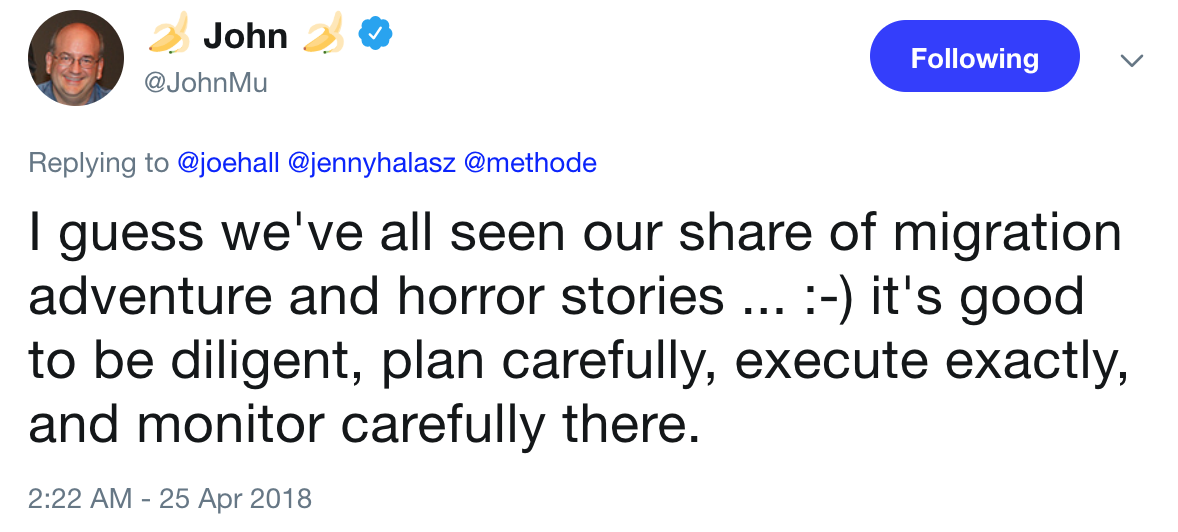The image size is (1178, 532).
Task: Click the last line monitor carefully there
Action: 419,427
